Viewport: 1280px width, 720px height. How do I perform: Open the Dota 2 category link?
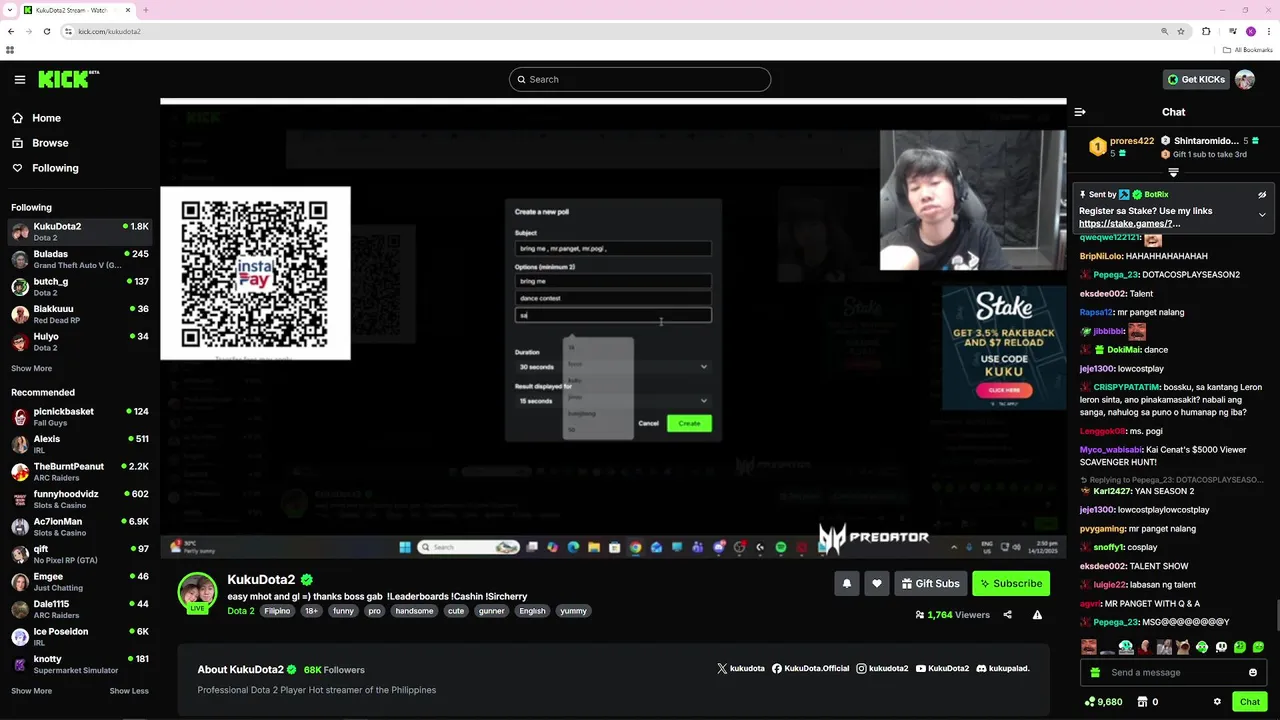241,611
